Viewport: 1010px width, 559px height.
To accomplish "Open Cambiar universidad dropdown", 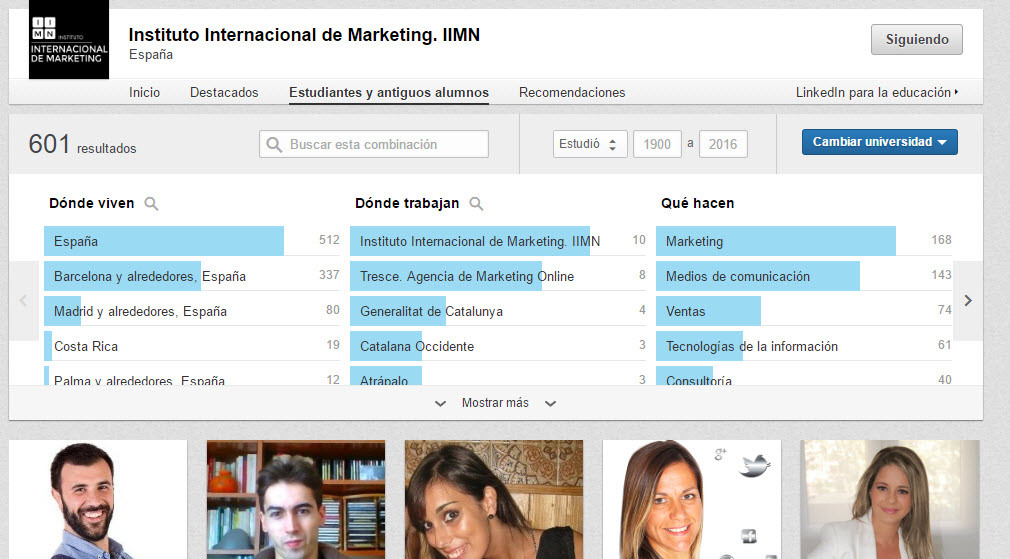I will click(879, 142).
